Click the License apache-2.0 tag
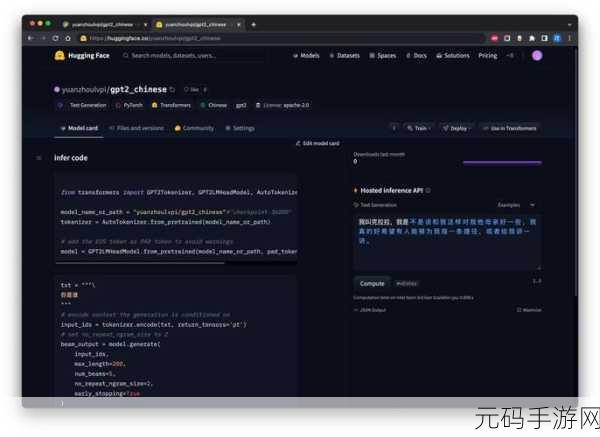Image resolution: width=600 pixels, height=437 pixels. pyautogui.click(x=282, y=105)
